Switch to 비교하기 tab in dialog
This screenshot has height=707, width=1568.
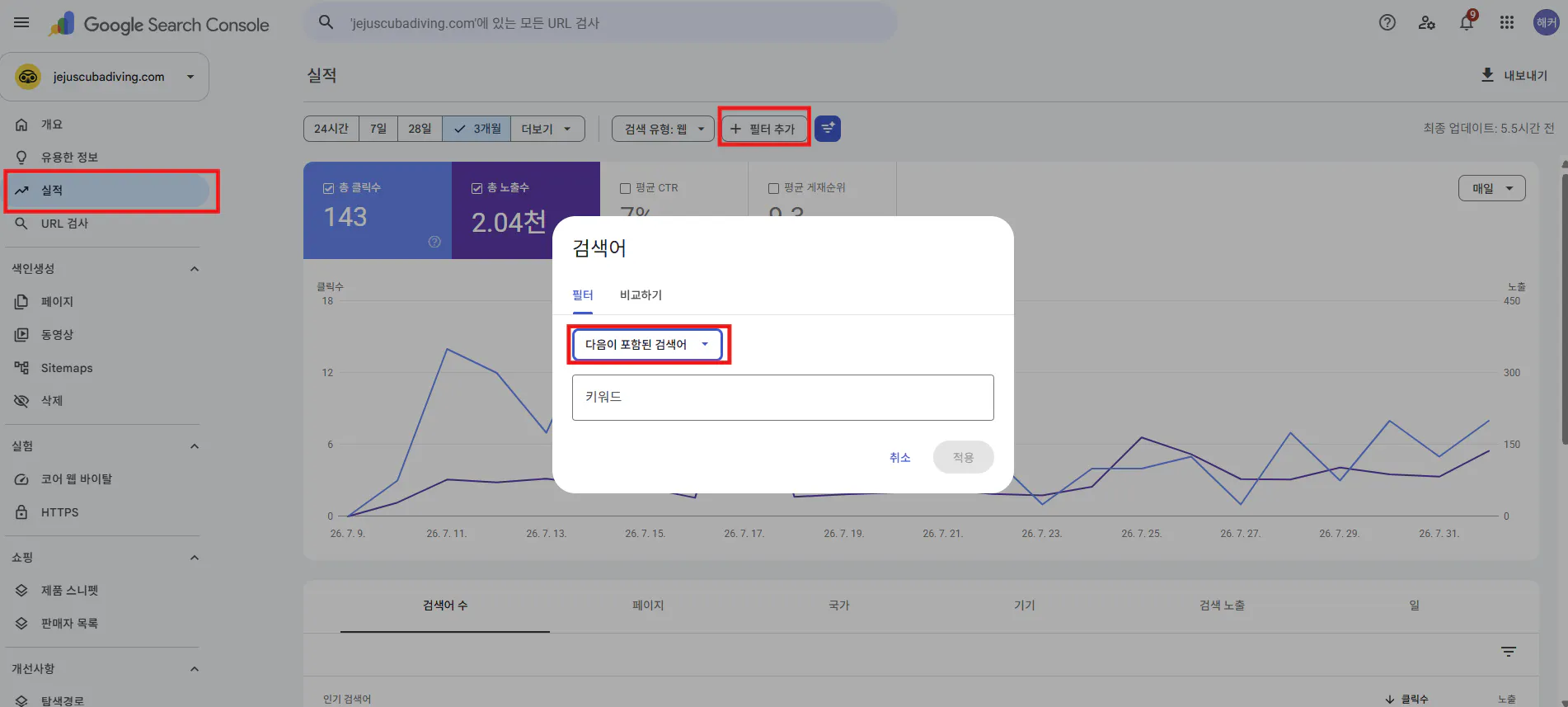641,295
